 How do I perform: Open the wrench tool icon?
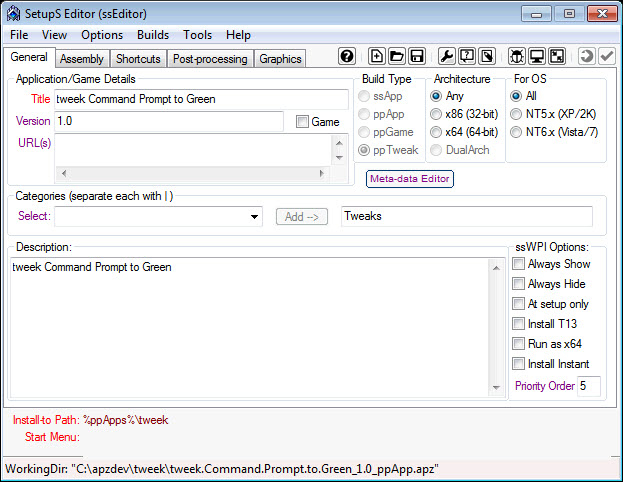(x=447, y=56)
